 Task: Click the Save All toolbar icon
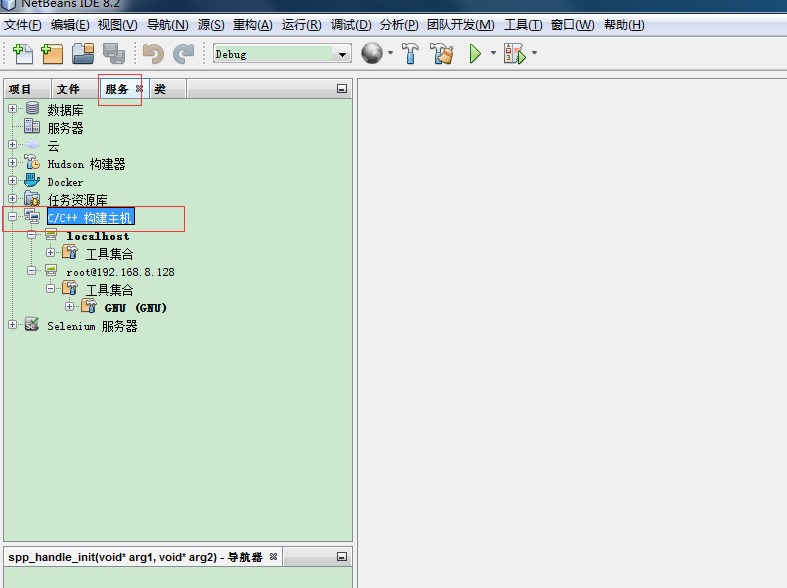(114, 54)
